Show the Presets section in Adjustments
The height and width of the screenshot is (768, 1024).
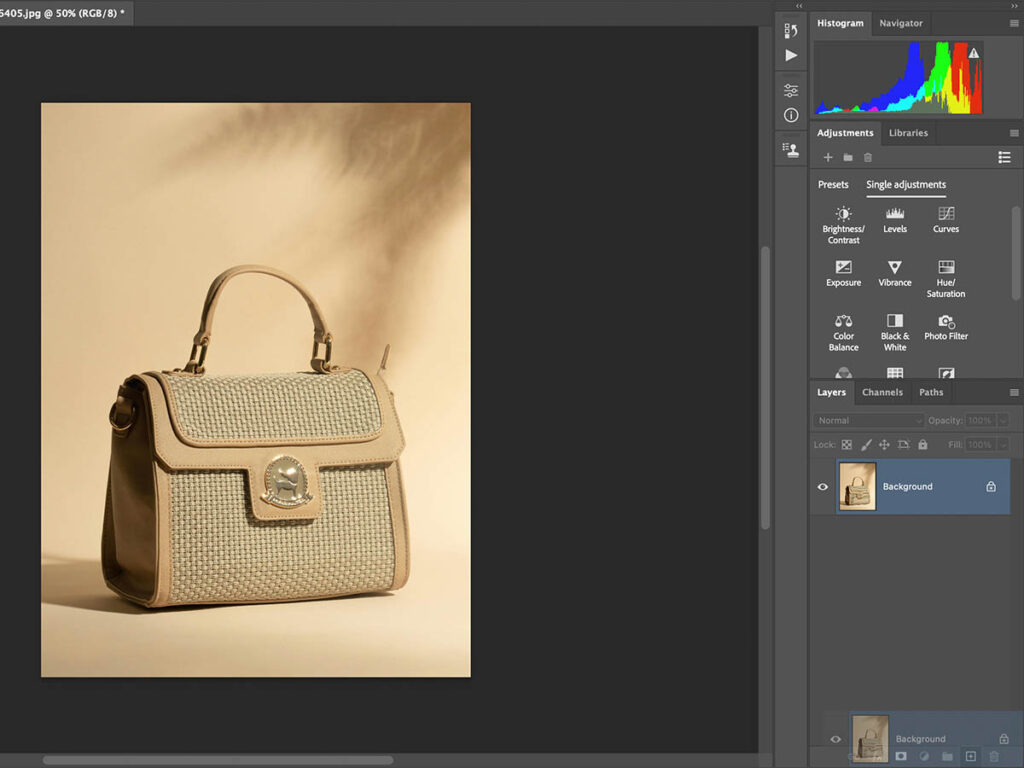point(833,185)
